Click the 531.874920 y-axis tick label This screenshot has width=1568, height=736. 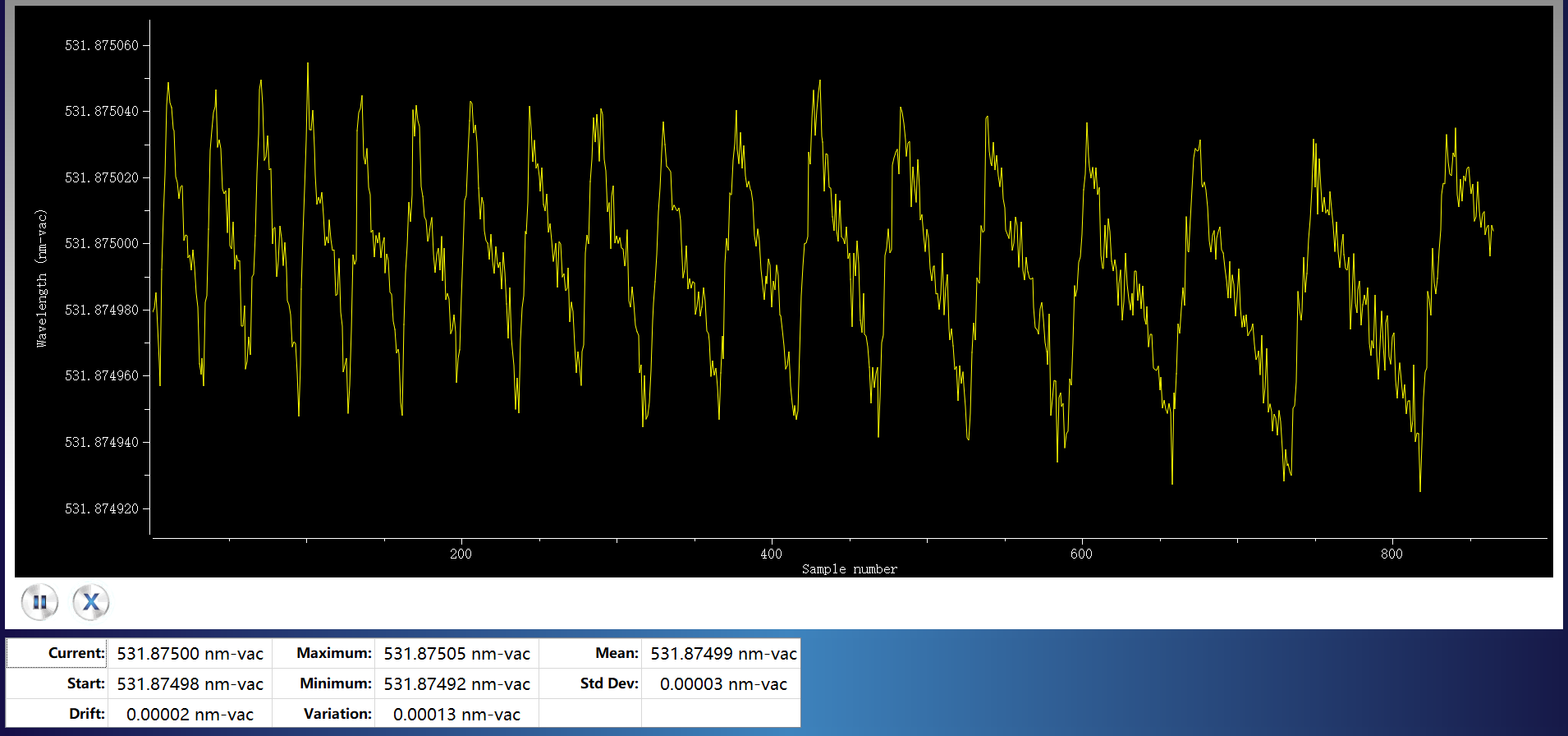[x=102, y=508]
